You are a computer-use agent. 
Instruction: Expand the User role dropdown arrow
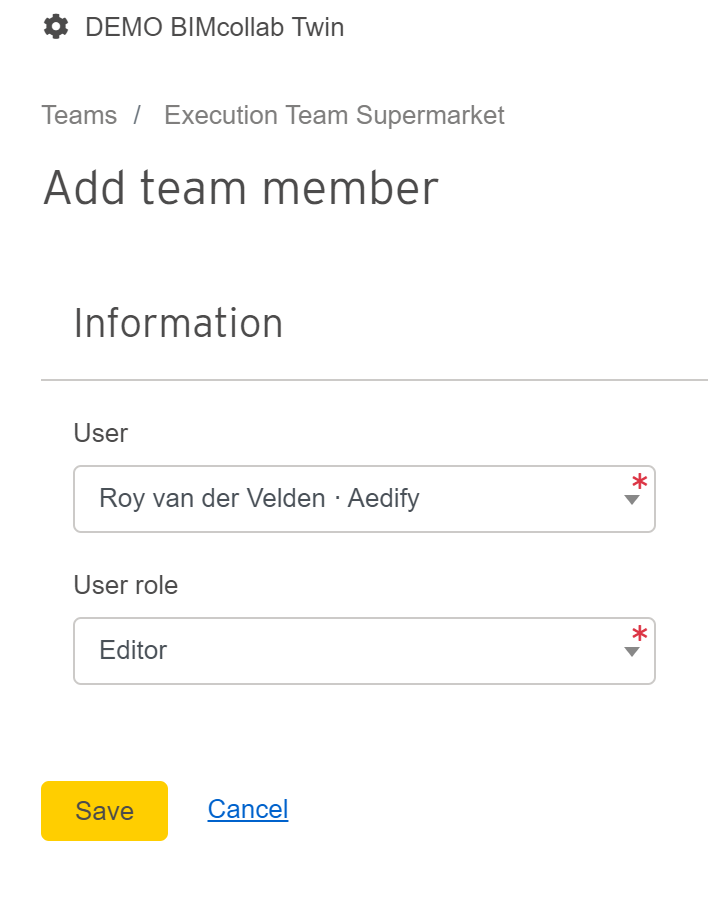click(x=631, y=652)
